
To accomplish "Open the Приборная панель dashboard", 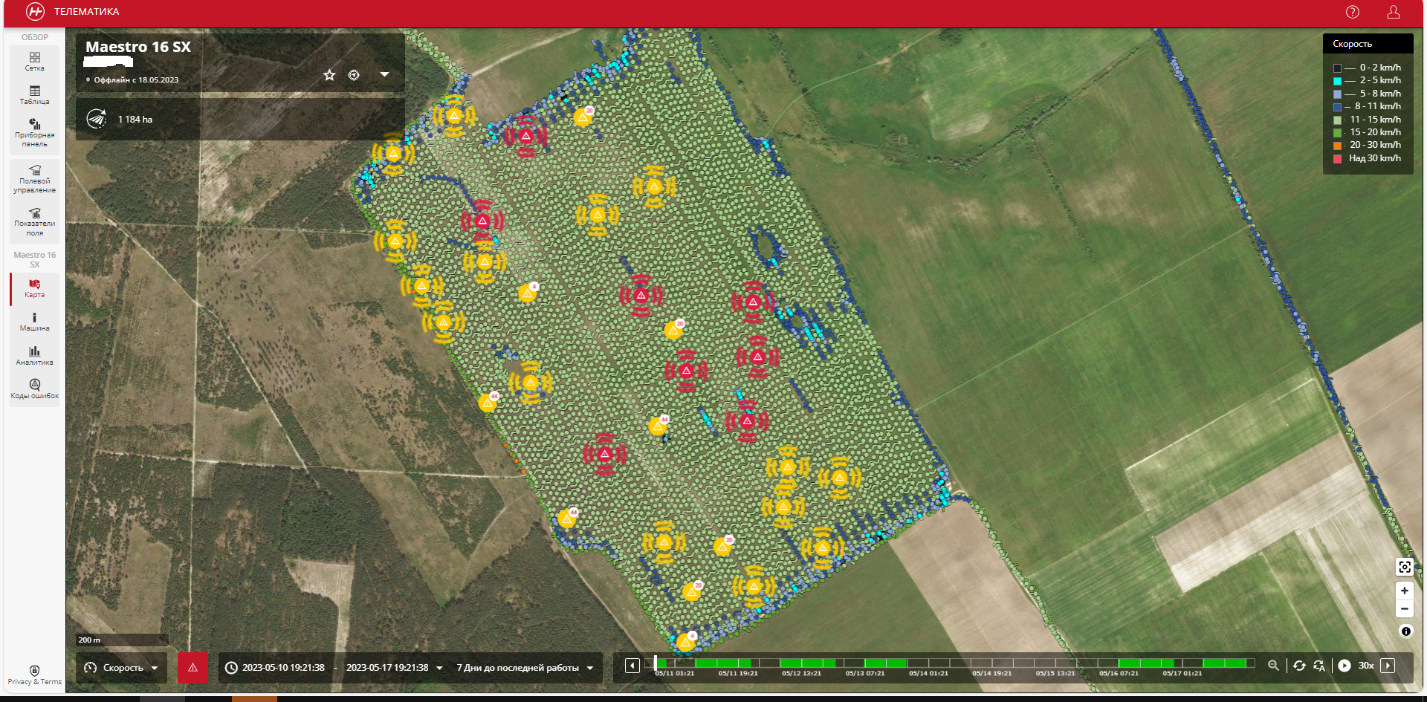I will [x=35, y=133].
